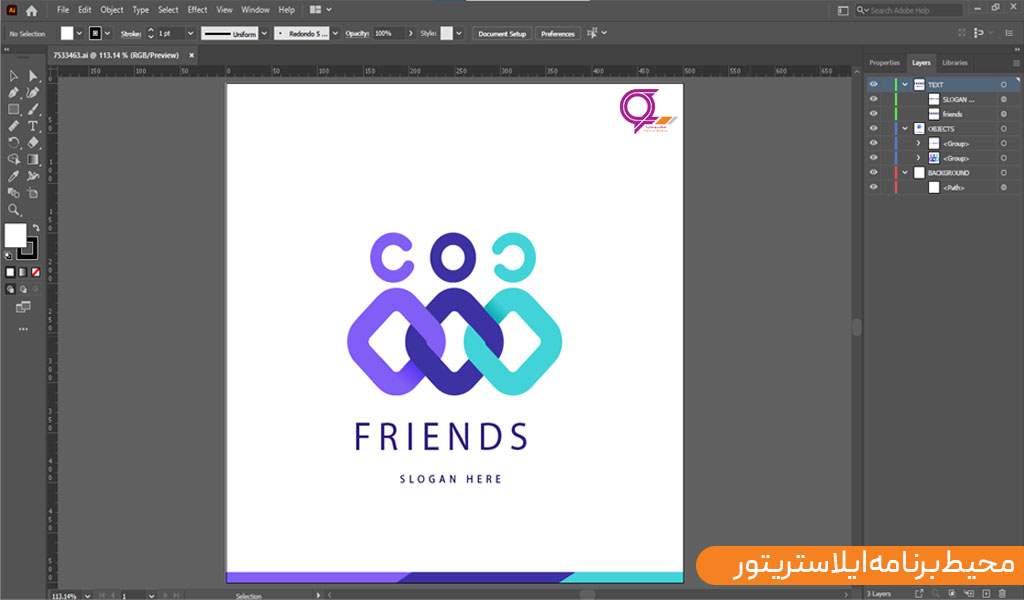Select the Type tool
The width and height of the screenshot is (1024, 600).
(33, 126)
